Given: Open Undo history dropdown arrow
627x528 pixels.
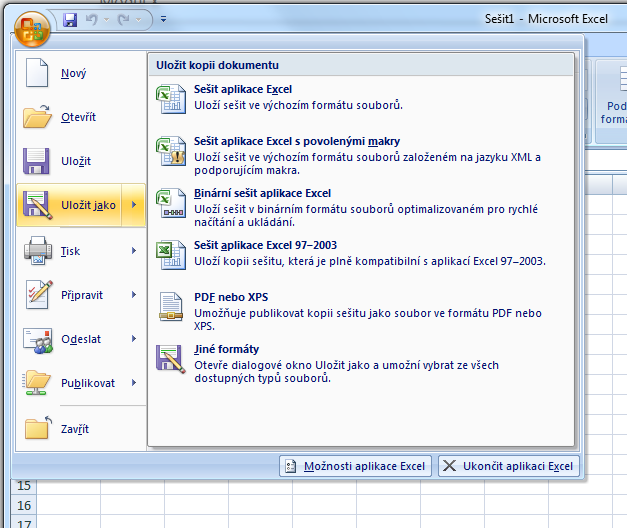Looking at the screenshot, I should [106, 19].
